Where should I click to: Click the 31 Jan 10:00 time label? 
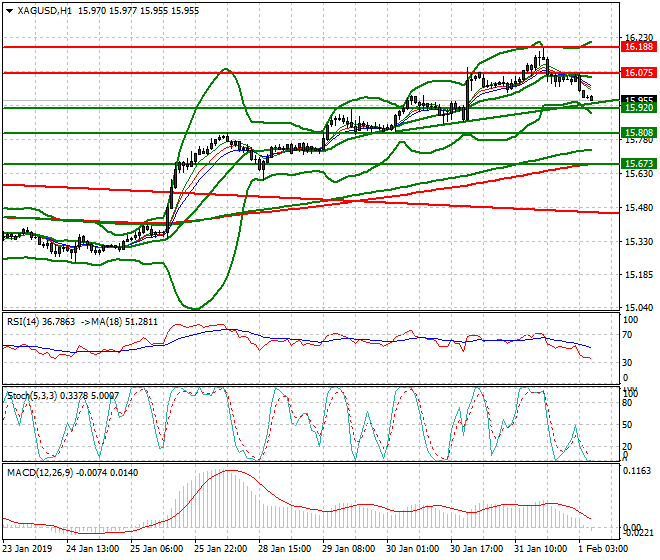(x=540, y=549)
